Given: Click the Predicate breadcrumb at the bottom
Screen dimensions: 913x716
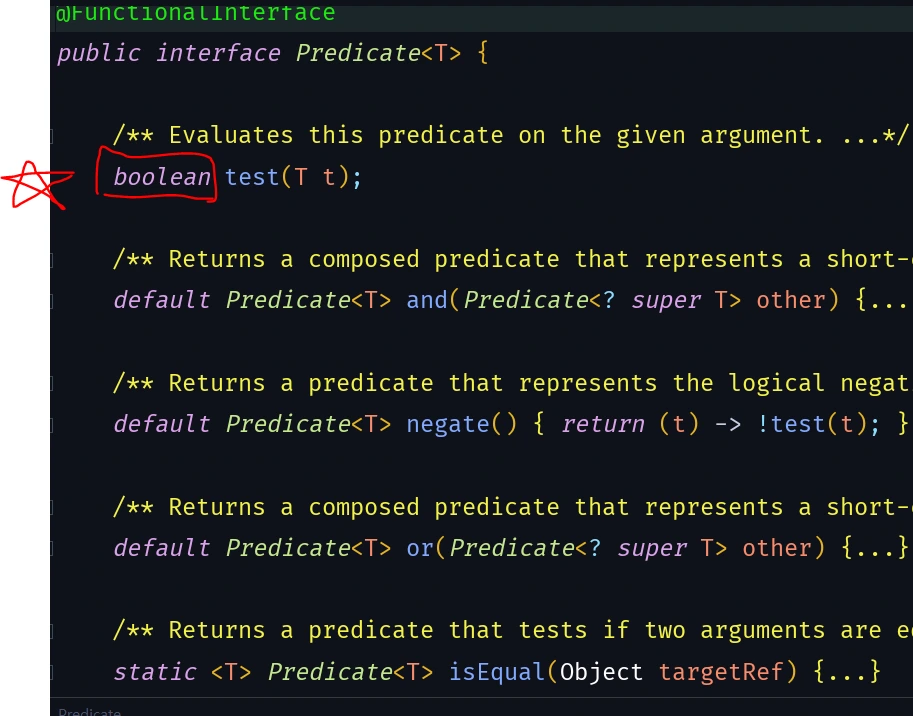Looking at the screenshot, I should pos(90,711).
